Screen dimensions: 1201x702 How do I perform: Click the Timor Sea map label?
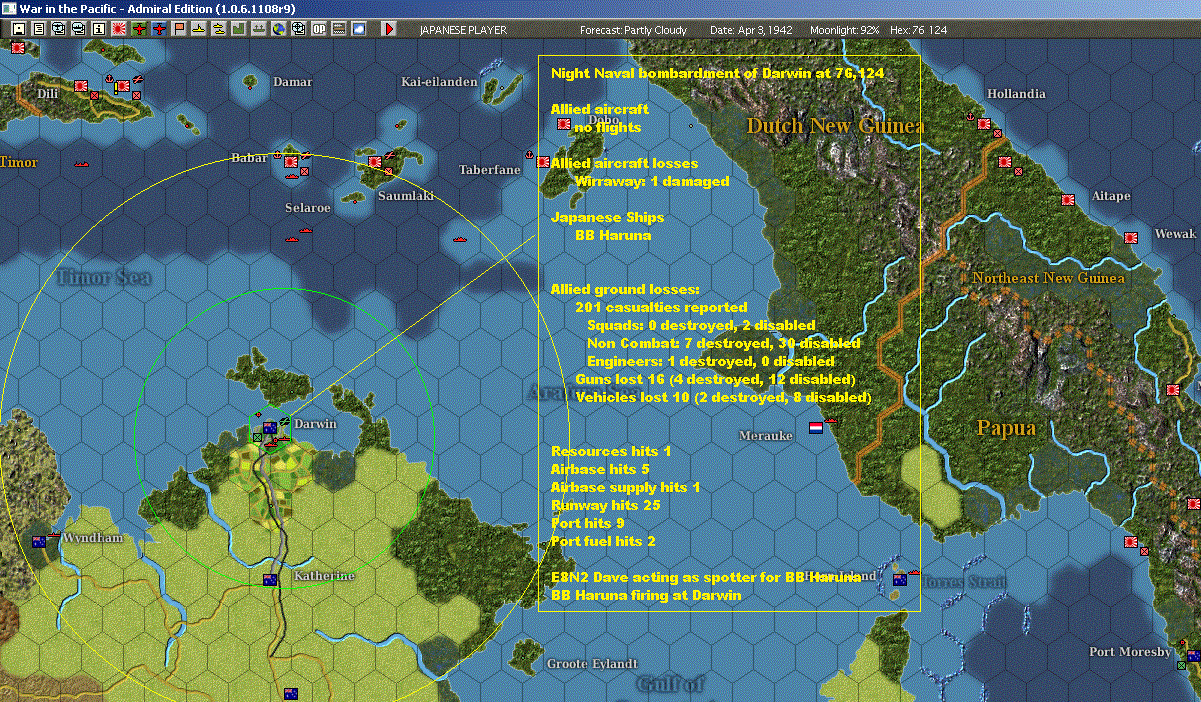[104, 277]
